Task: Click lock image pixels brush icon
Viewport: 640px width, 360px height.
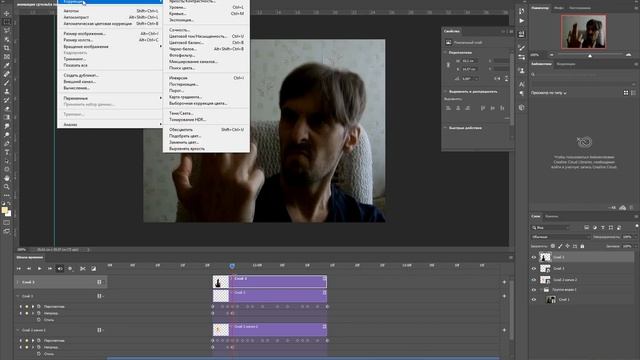Action: 560,246
